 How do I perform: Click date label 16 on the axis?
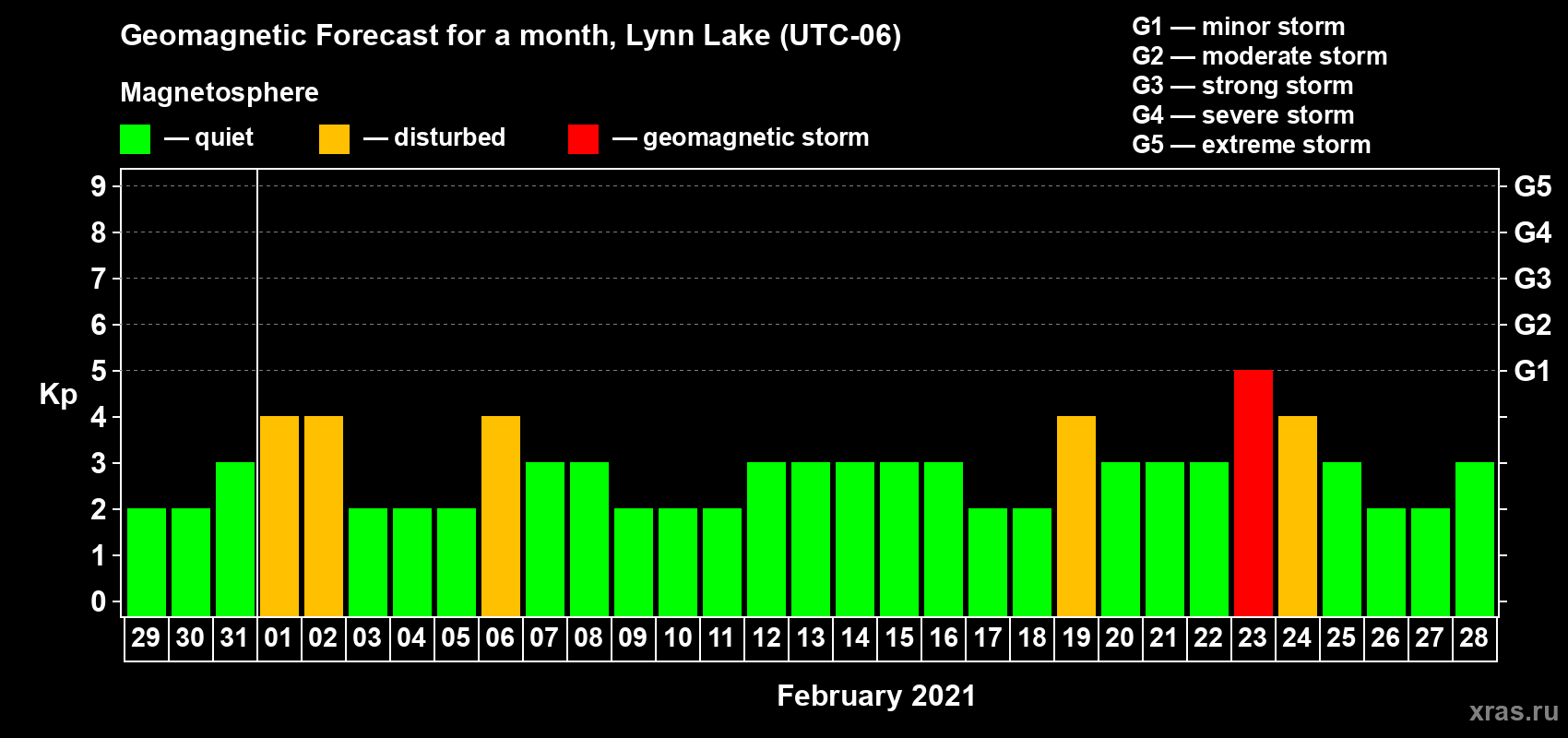click(943, 637)
